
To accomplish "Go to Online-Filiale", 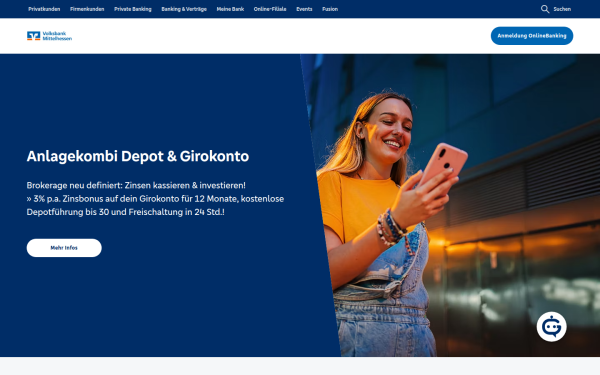I will point(270,9).
